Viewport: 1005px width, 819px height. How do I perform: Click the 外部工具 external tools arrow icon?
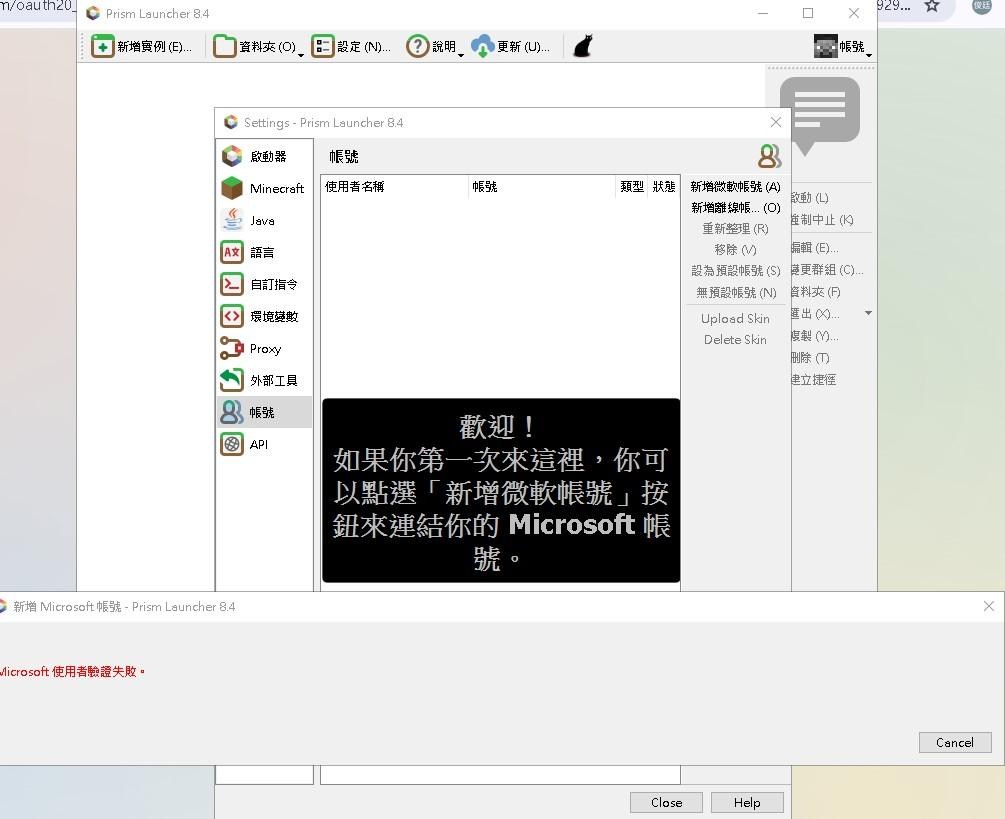(x=231, y=380)
